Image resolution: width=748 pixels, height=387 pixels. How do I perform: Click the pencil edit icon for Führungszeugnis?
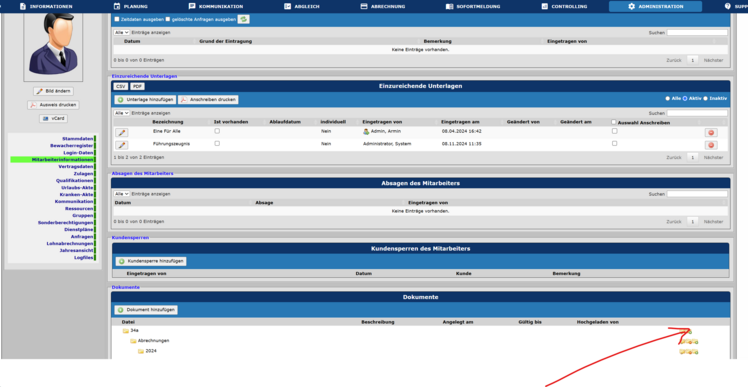[122, 145]
